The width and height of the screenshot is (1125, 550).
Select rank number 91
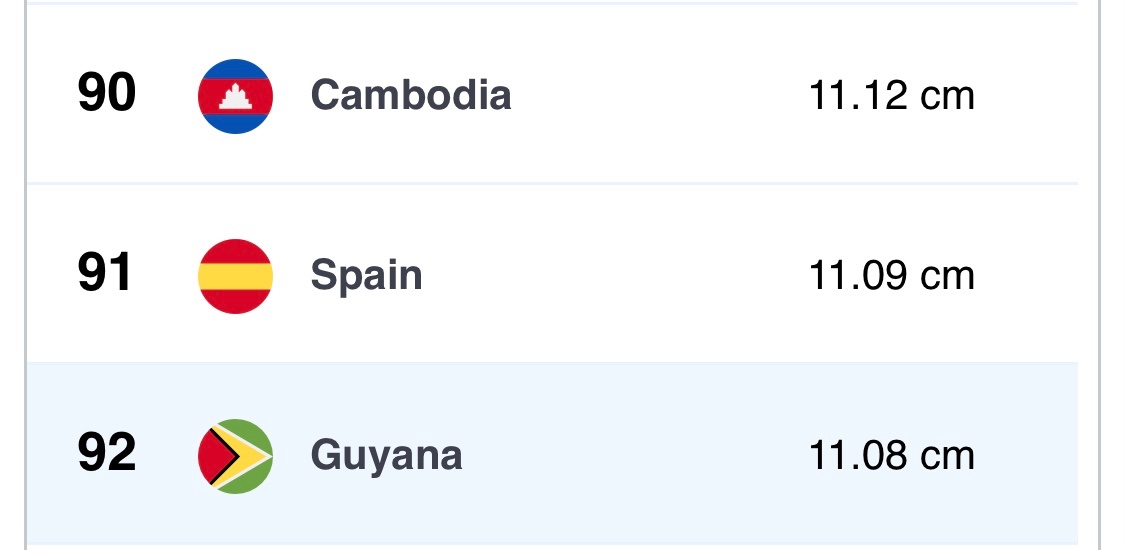tap(105, 275)
